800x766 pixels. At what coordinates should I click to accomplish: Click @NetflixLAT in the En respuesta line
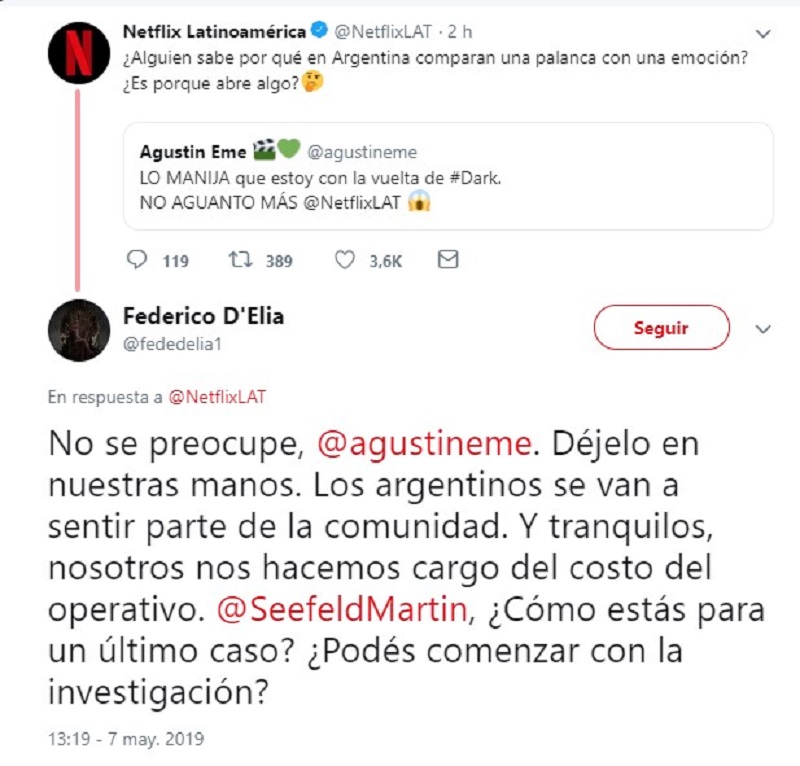pos(216,397)
